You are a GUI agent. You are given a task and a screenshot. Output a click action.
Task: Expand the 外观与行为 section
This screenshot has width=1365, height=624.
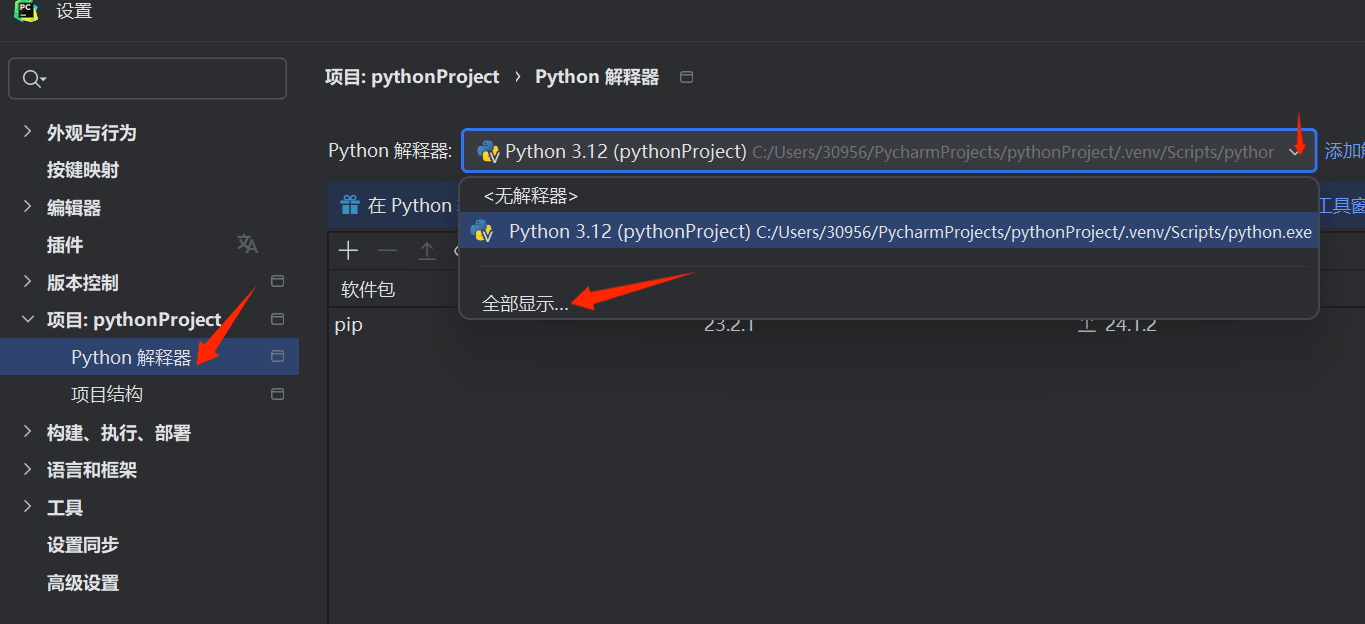pos(28,132)
